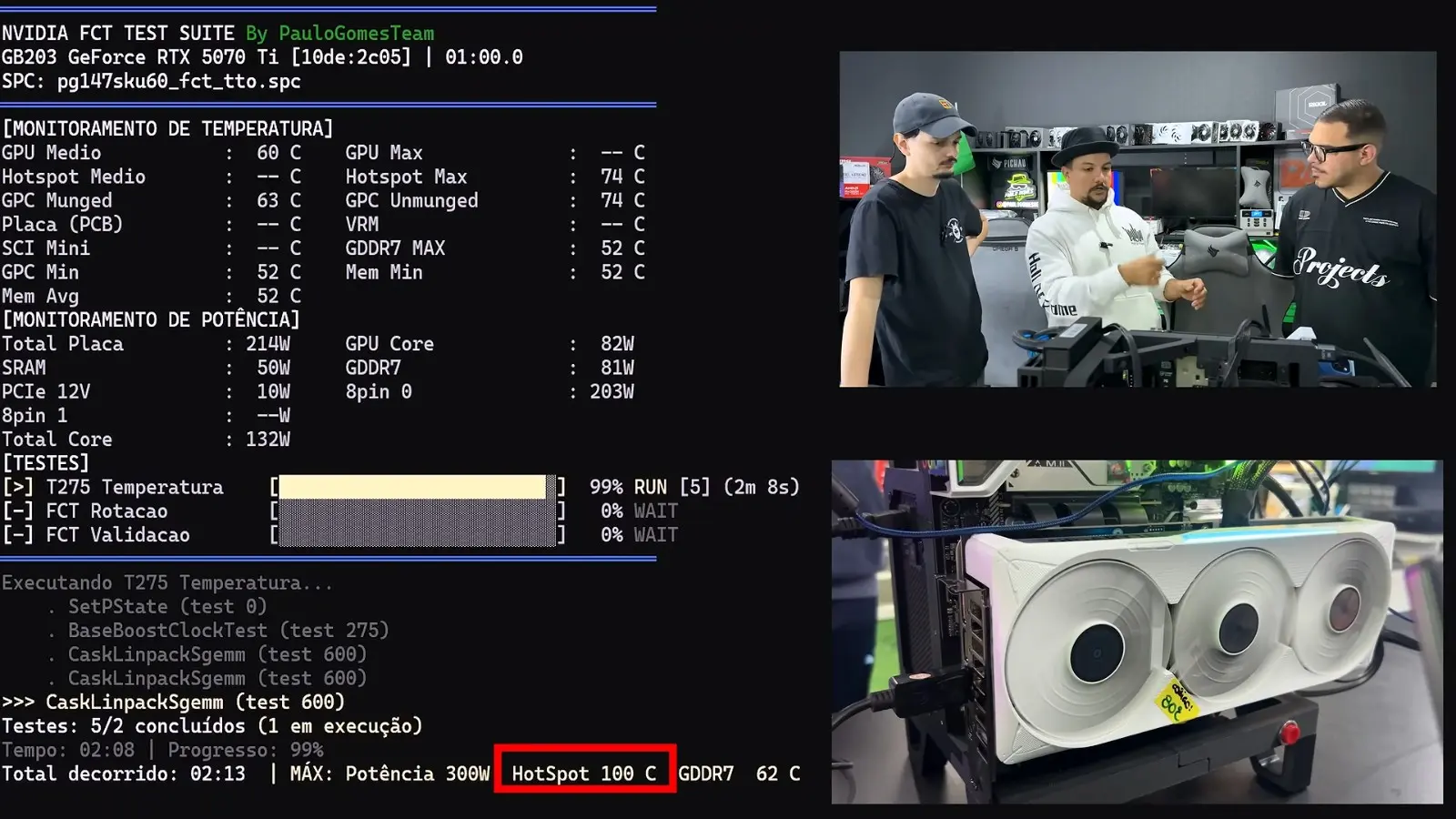Click the 'Placa (PCB)' label

point(62,224)
